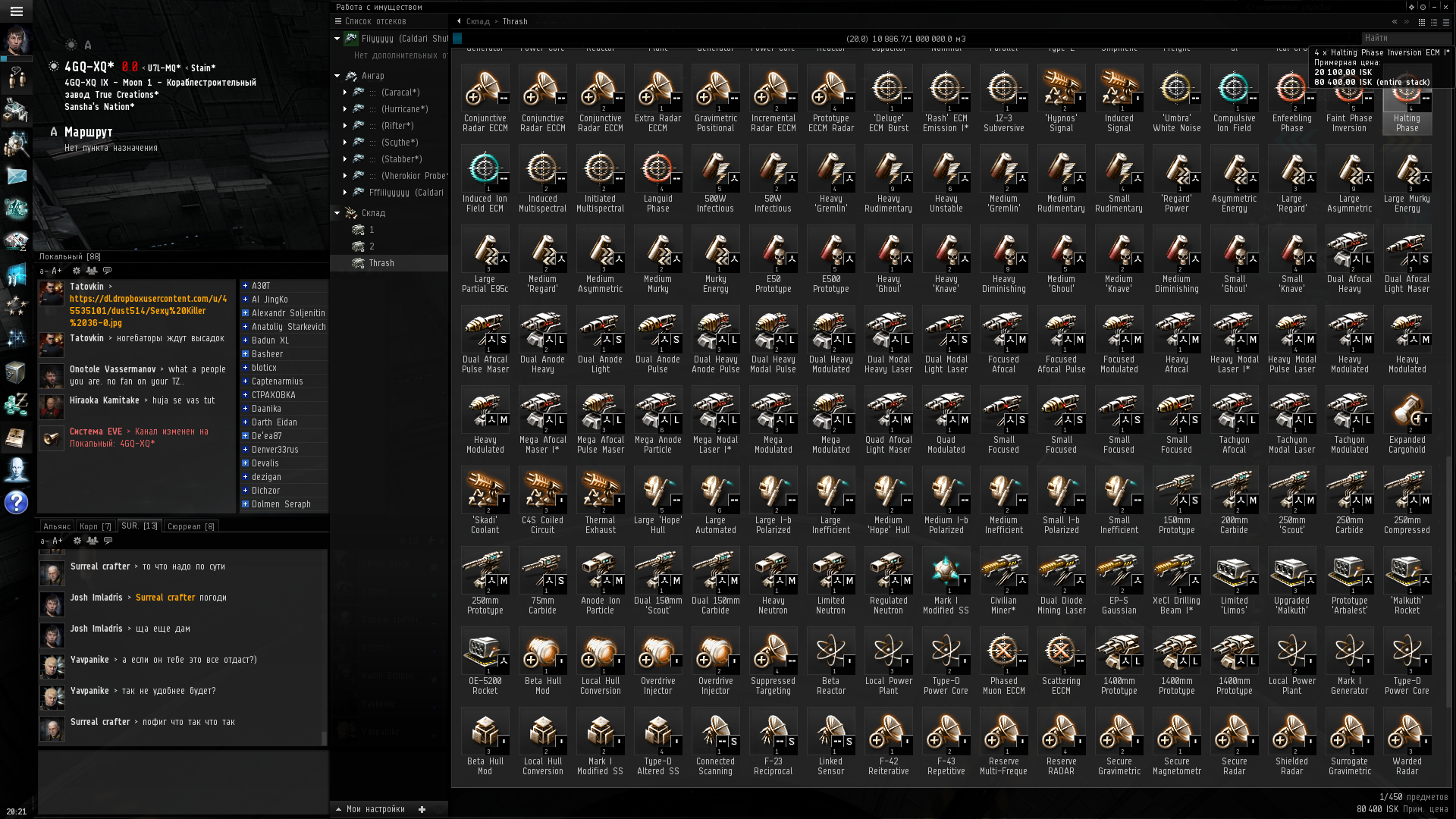Switch to Альянс chat tab
Screen dimensions: 1456x819
[x=57, y=526]
